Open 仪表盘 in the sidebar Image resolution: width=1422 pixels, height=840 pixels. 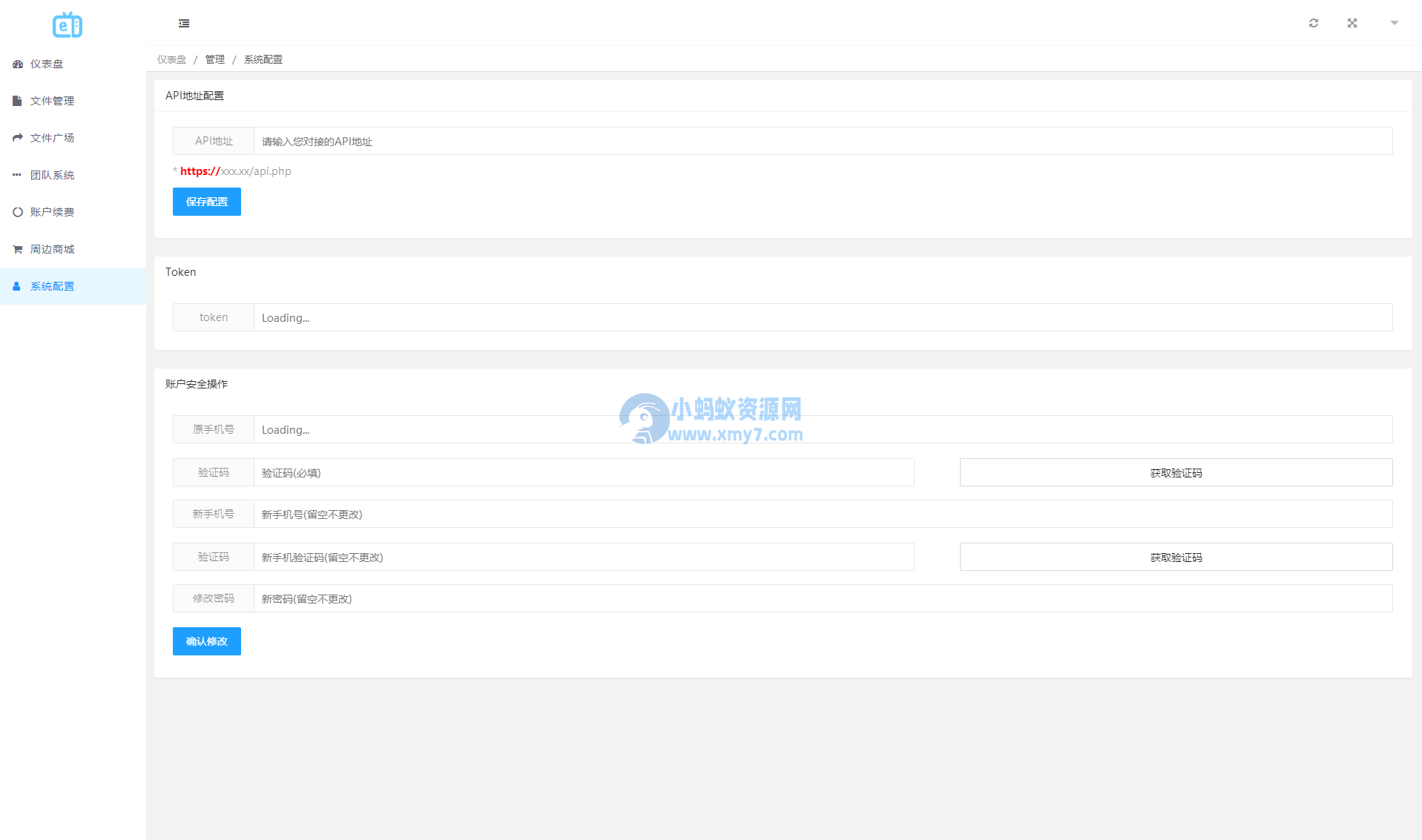point(73,64)
